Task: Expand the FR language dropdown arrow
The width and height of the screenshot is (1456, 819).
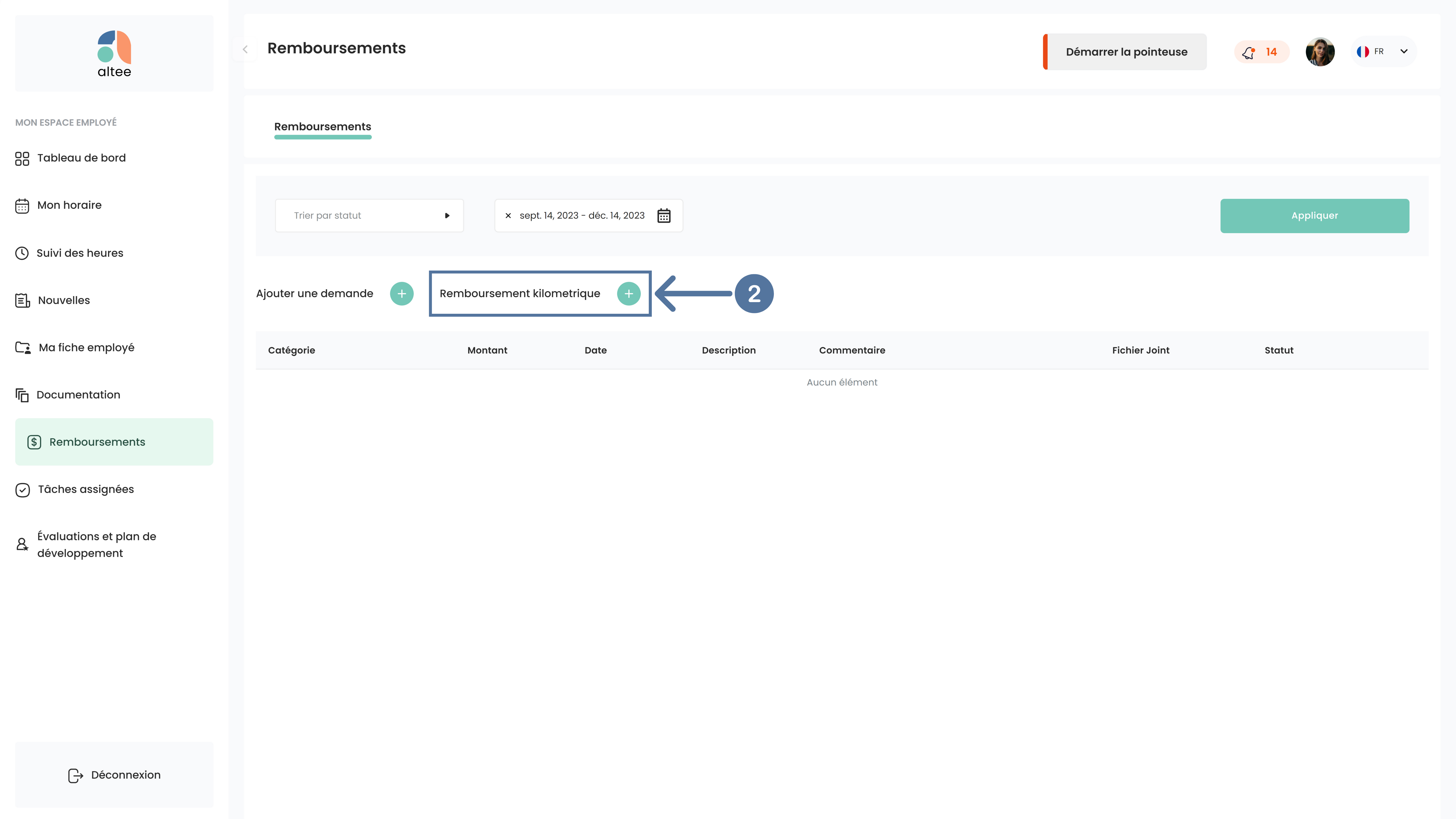Action: 1404,51
